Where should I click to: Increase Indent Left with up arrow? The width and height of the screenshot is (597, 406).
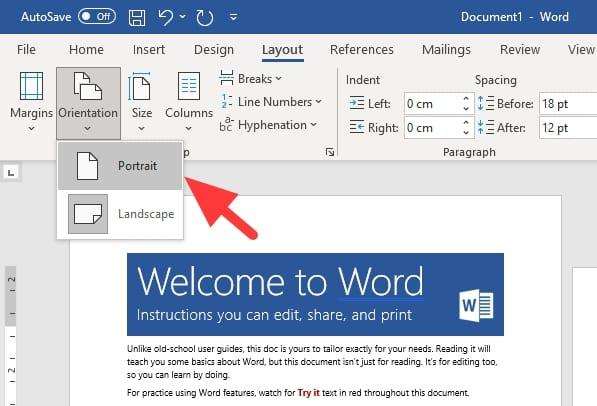(466, 99)
